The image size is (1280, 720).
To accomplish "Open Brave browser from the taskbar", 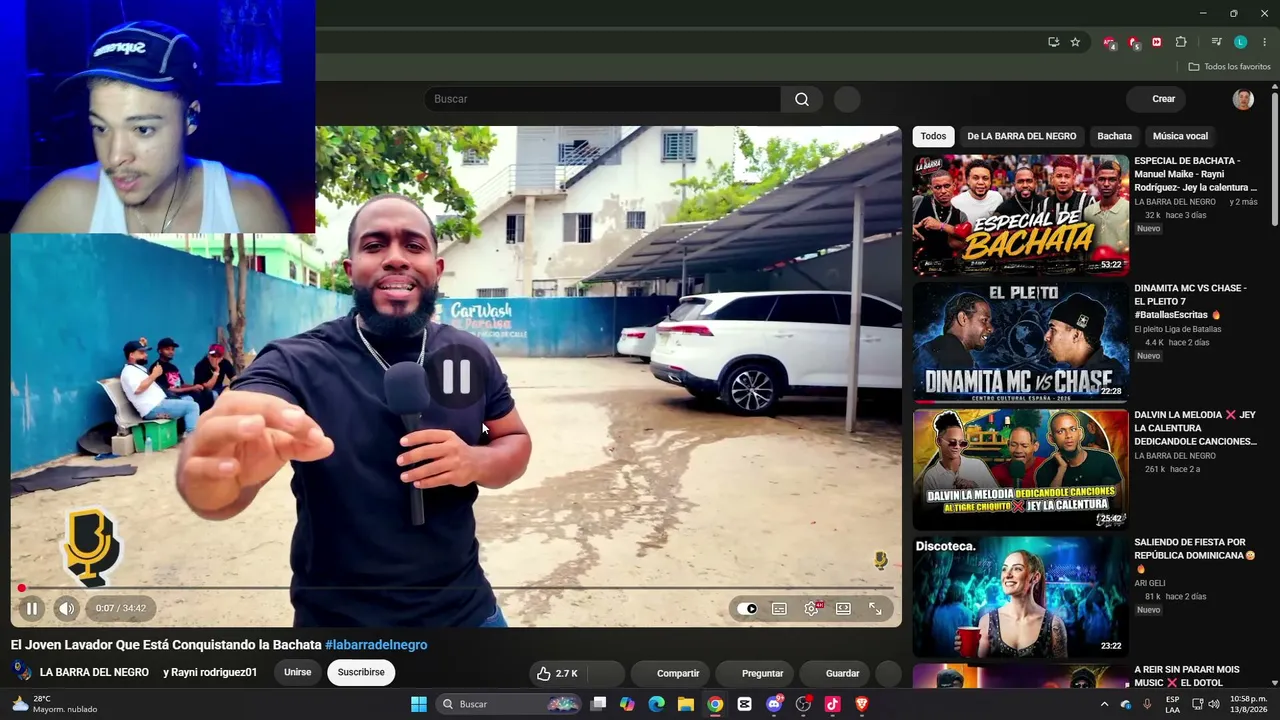I will click(861, 704).
